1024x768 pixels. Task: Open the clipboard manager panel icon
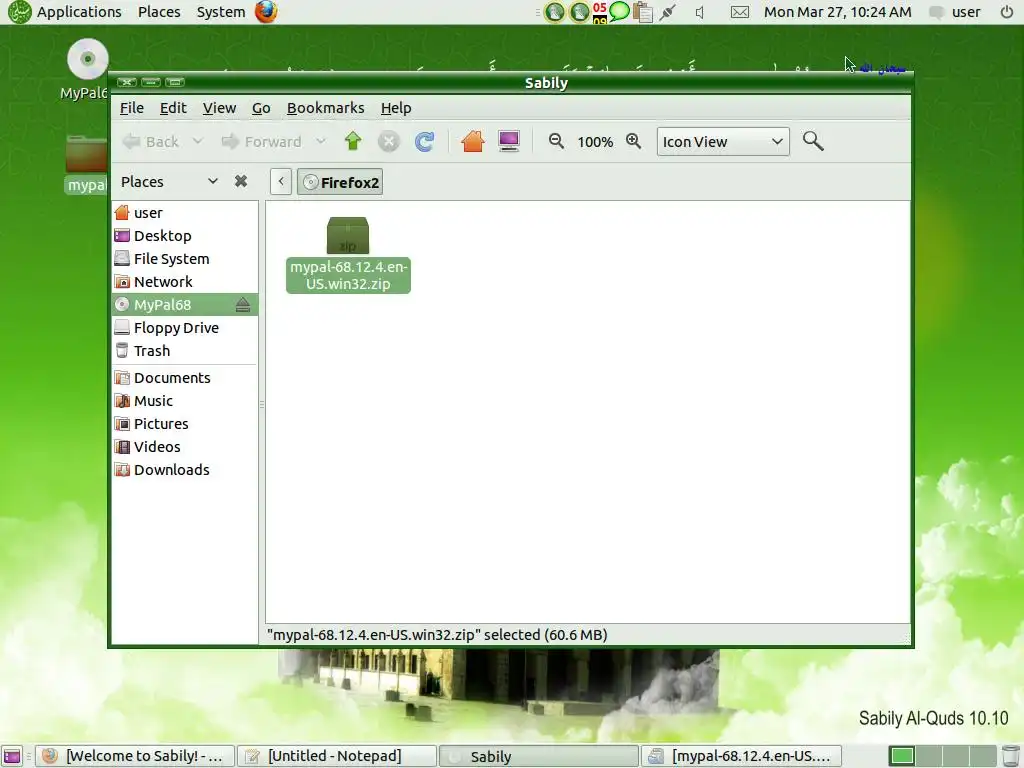click(x=643, y=12)
